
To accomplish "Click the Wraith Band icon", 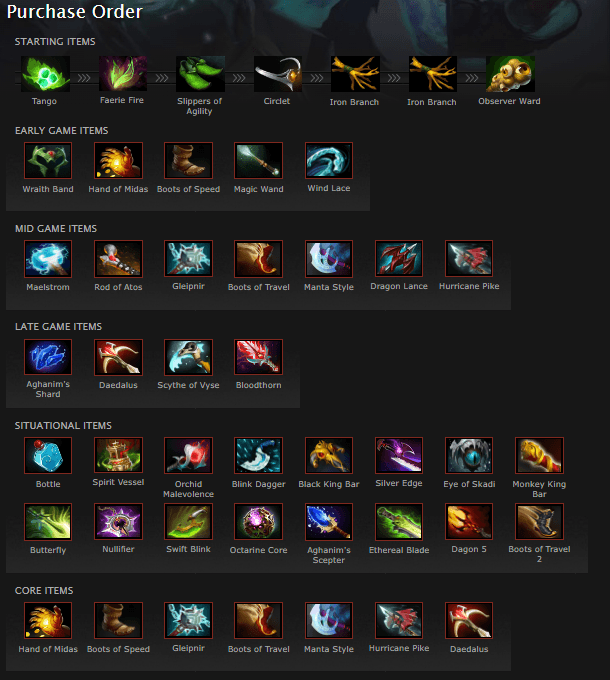I will click(48, 160).
